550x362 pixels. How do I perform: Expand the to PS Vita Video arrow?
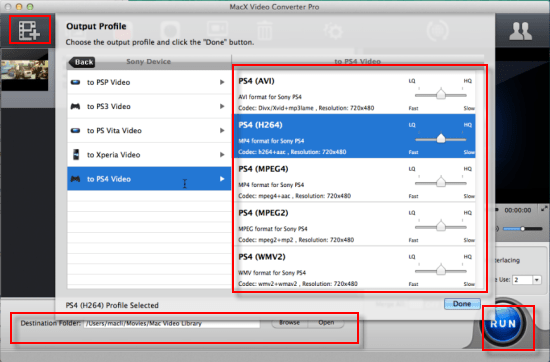(222, 130)
